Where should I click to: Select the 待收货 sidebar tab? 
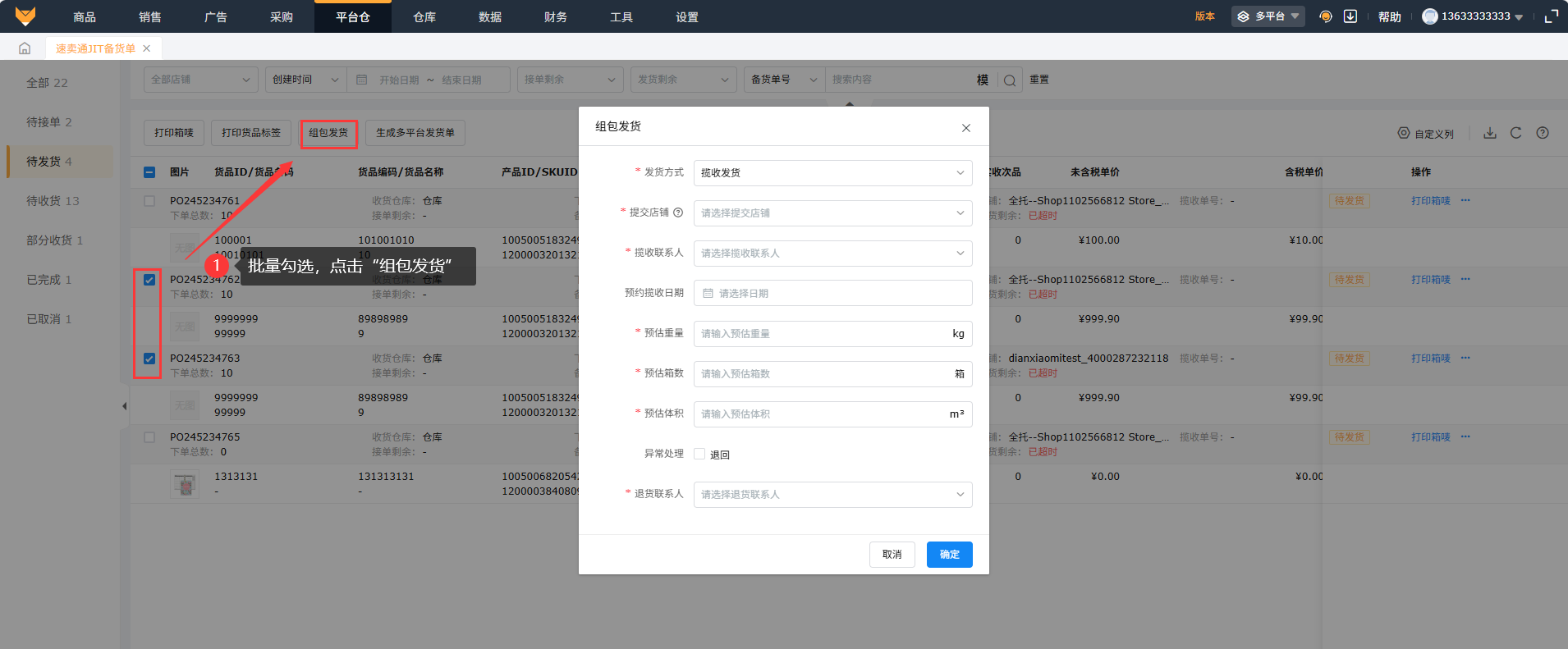tap(53, 201)
